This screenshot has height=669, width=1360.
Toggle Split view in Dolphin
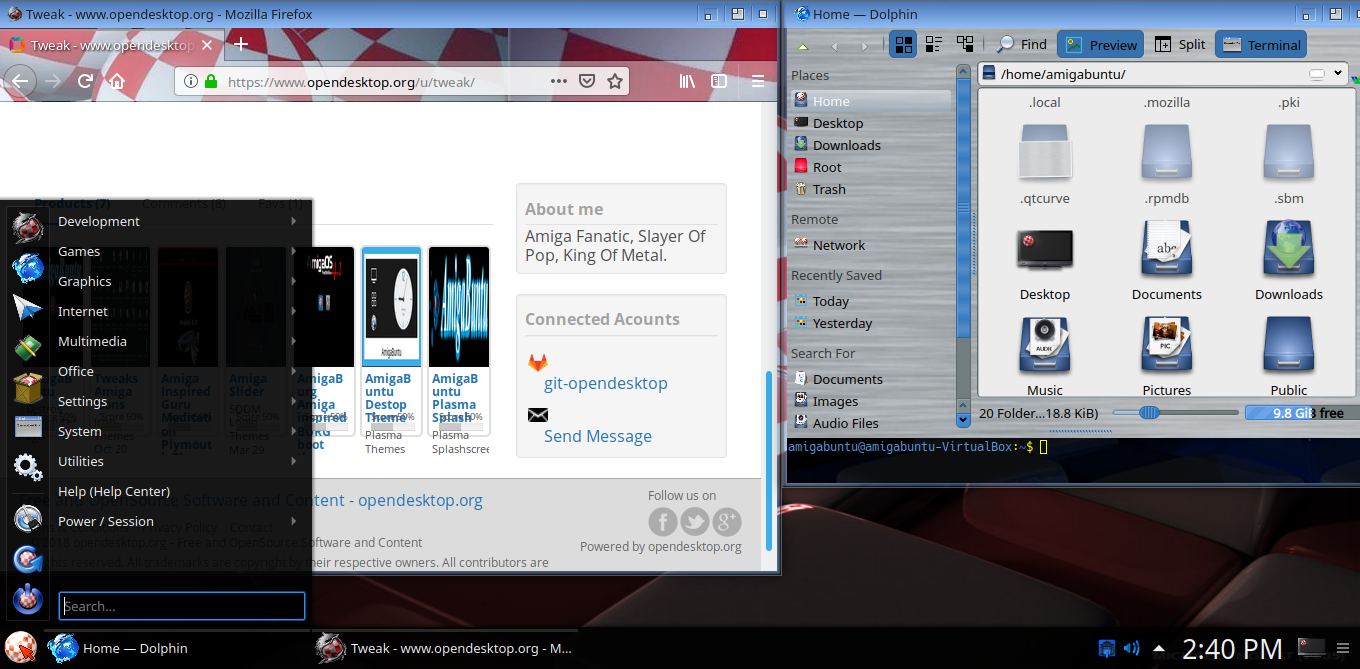click(x=1180, y=44)
